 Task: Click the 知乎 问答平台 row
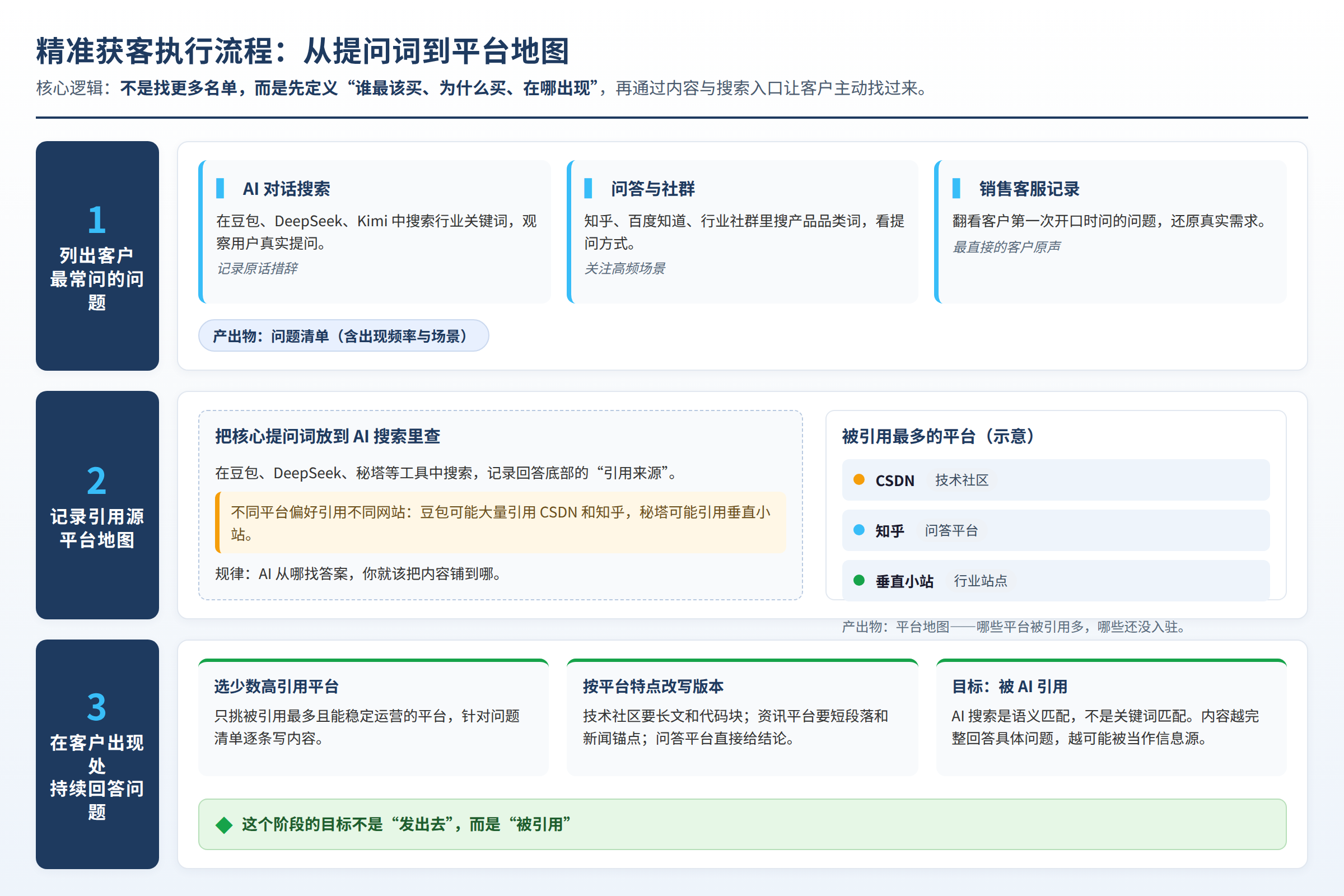pyautogui.click(x=1056, y=530)
